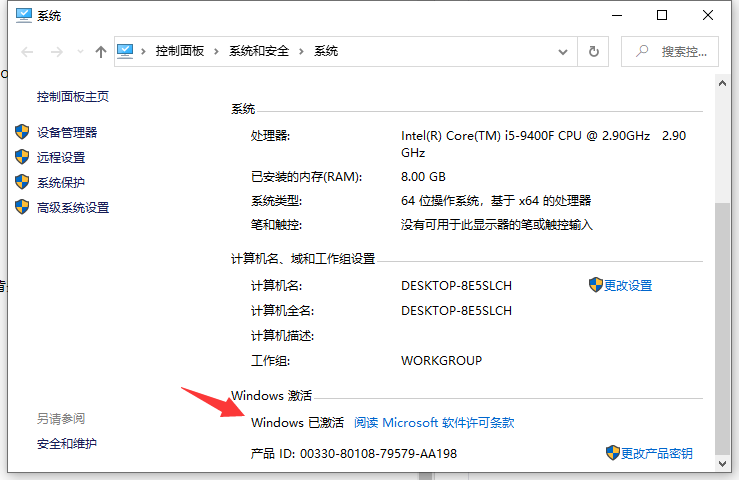Click the computer icon in address bar

(x=126, y=51)
